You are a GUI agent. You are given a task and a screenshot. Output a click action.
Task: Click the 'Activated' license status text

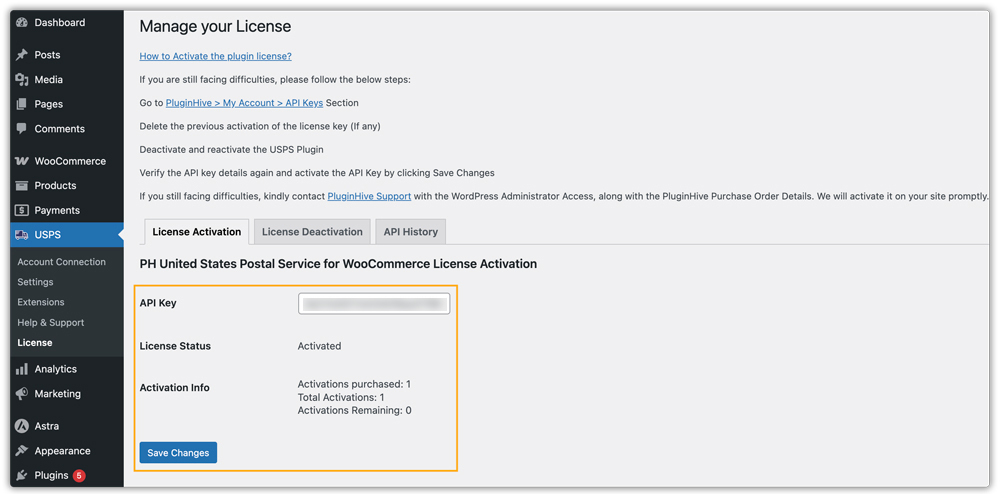click(320, 346)
